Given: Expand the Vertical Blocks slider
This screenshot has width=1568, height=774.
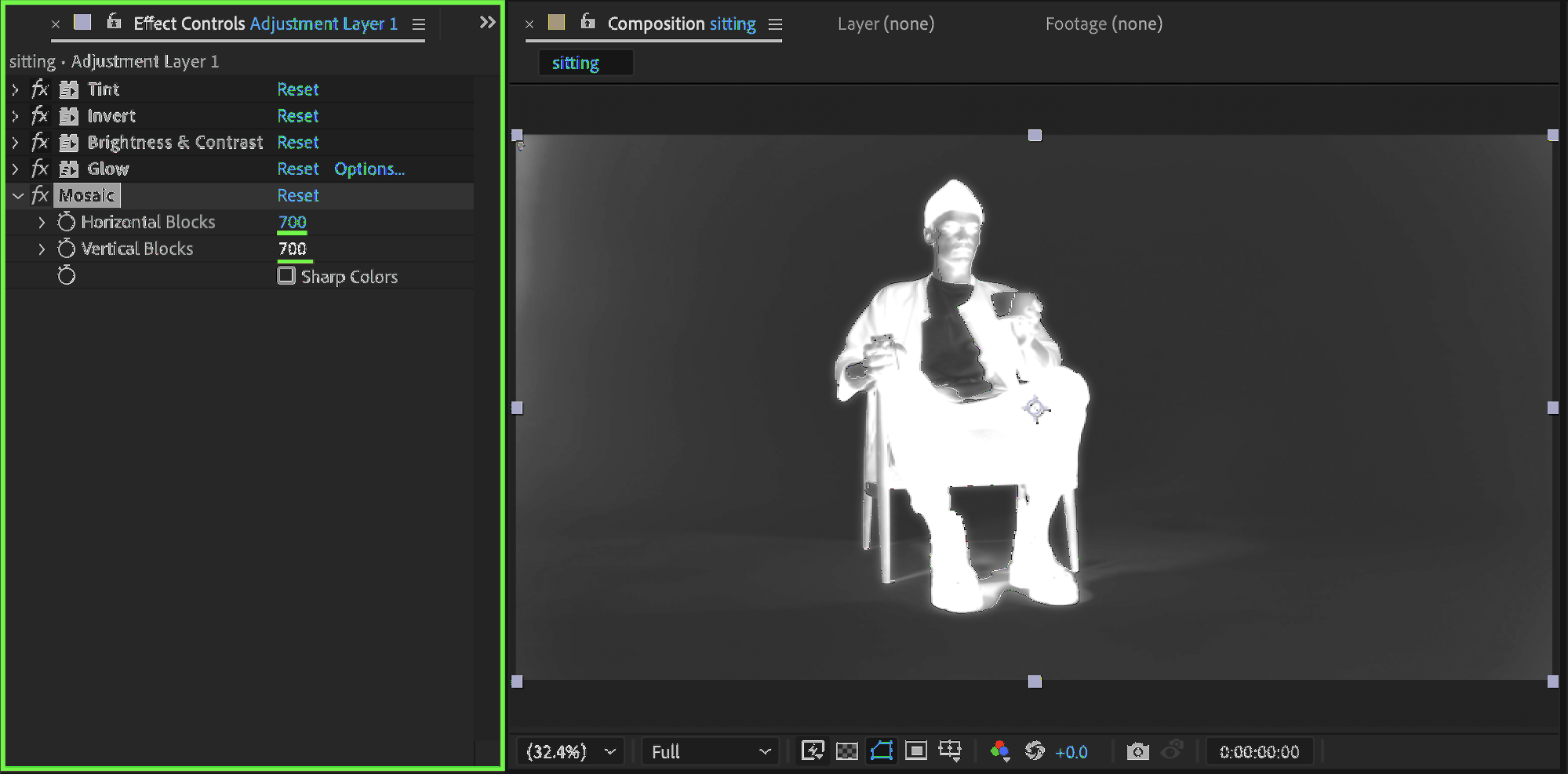Looking at the screenshot, I should (42, 249).
